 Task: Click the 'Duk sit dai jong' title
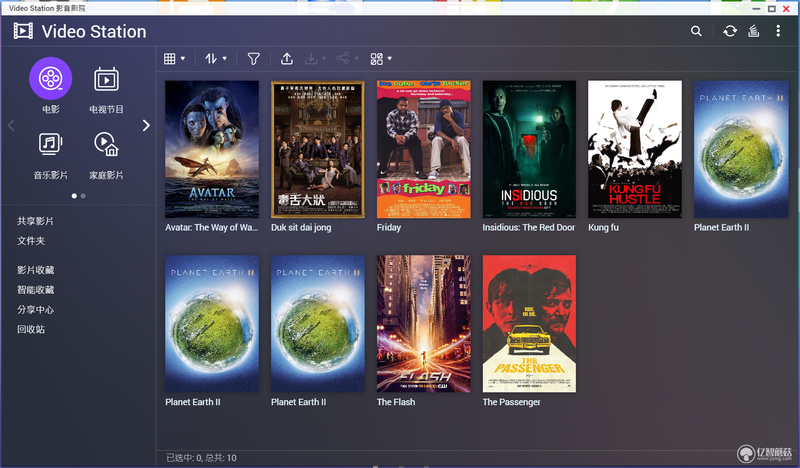301,228
